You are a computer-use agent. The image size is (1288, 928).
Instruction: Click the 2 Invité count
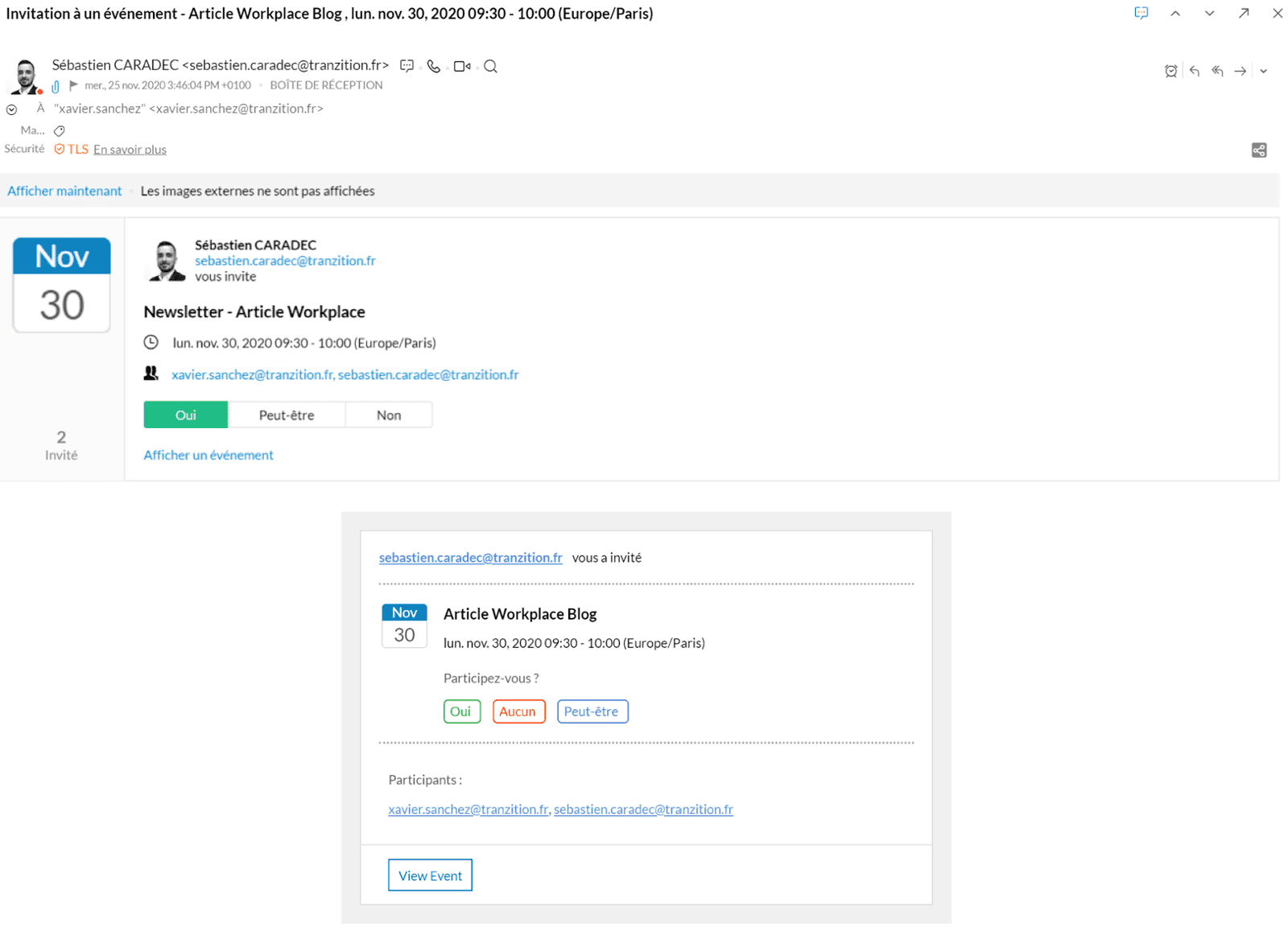tap(61, 445)
